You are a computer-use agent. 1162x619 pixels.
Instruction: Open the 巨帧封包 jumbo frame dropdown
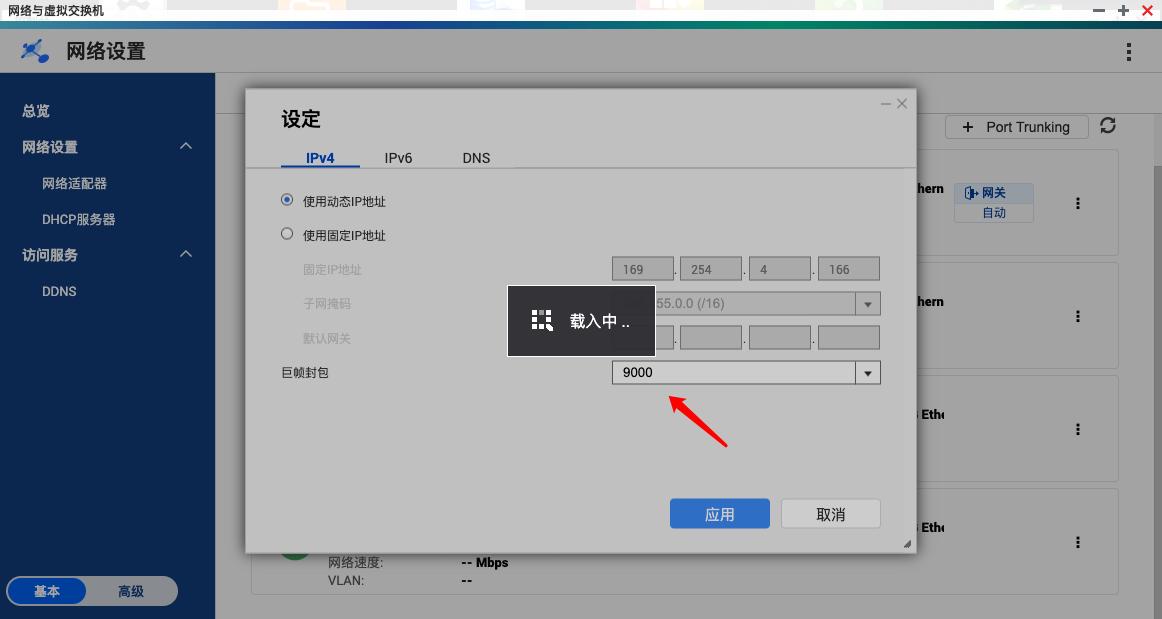868,372
